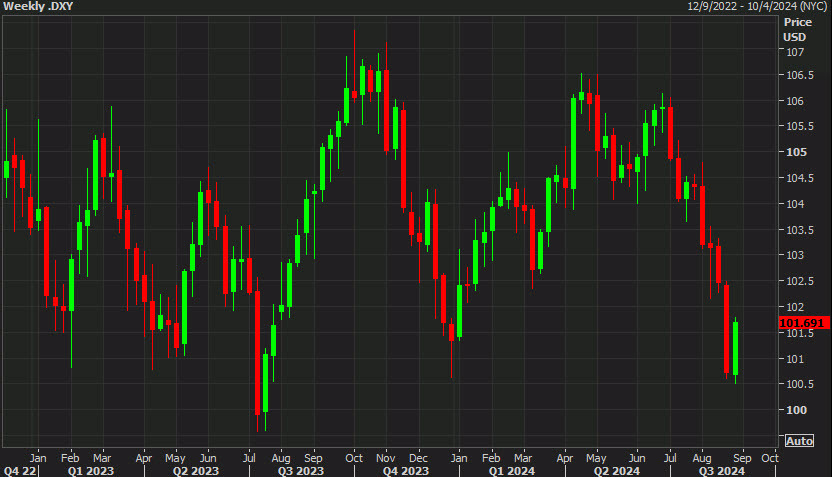Click the Dec month label on time axis
Image resolution: width=832 pixels, height=477 pixels.
(418, 458)
